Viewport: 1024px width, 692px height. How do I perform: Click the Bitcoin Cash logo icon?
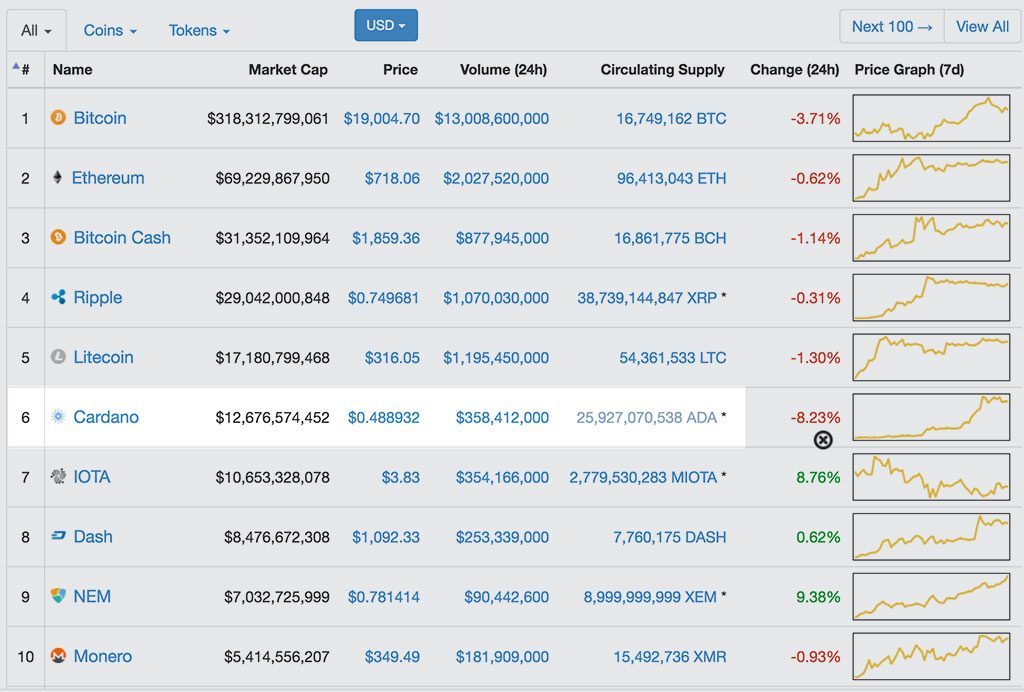click(58, 237)
